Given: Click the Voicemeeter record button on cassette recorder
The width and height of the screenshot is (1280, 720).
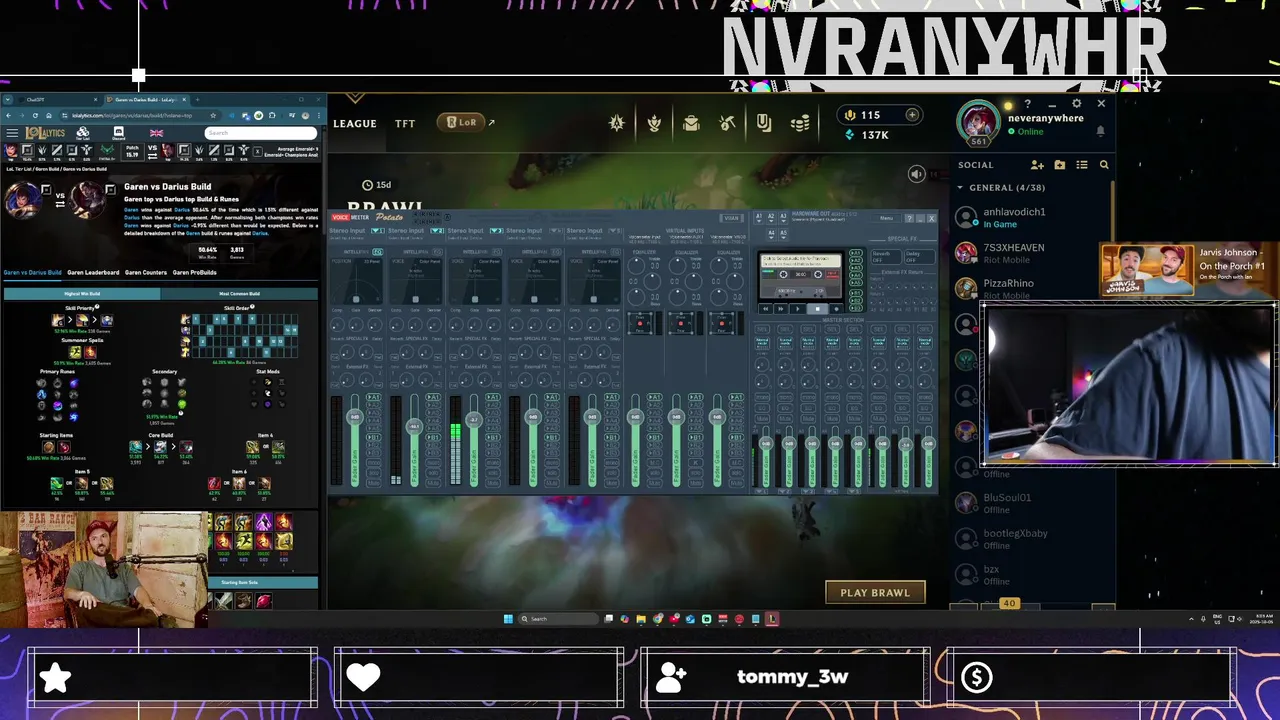Looking at the screenshot, I should [836, 309].
